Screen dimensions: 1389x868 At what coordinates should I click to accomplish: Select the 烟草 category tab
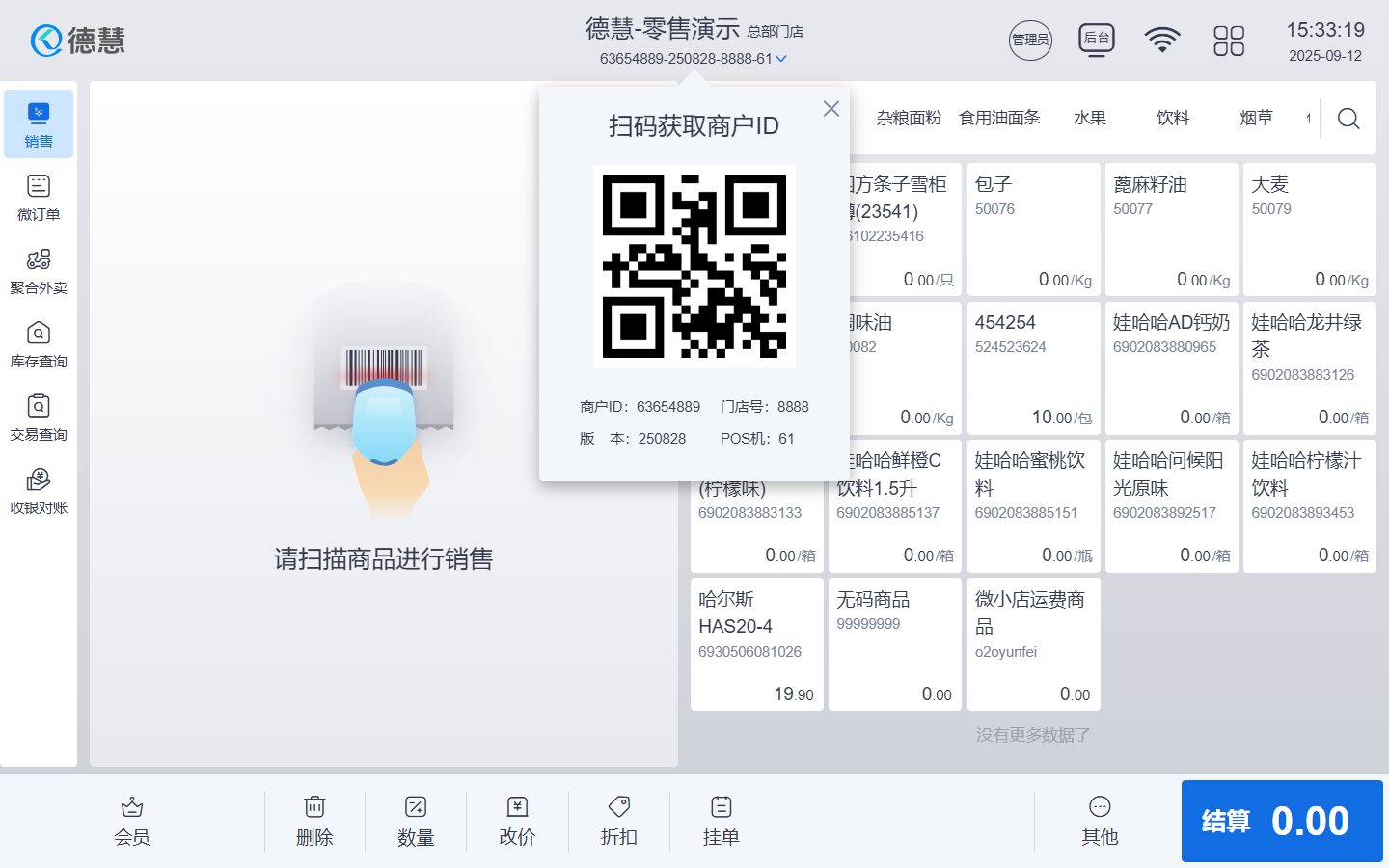[x=1256, y=118]
